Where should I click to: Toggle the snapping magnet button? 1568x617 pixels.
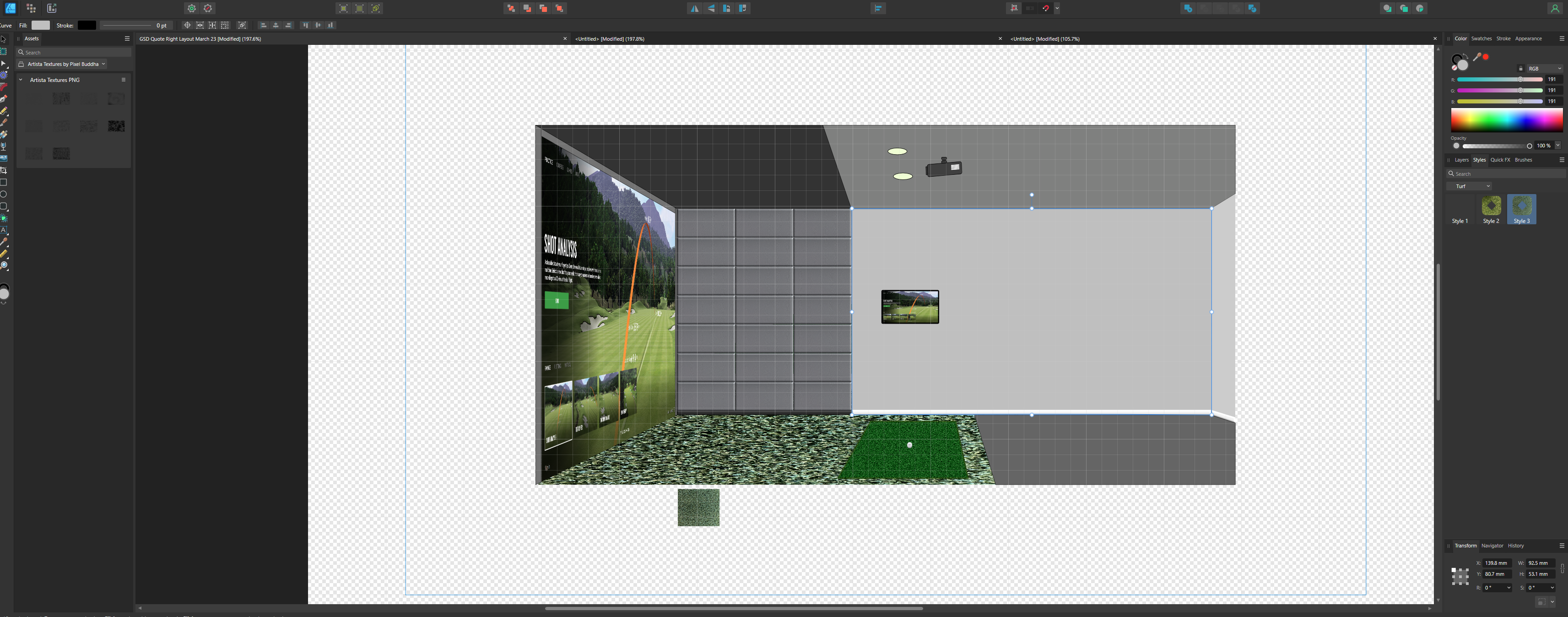pyautogui.click(x=1046, y=9)
